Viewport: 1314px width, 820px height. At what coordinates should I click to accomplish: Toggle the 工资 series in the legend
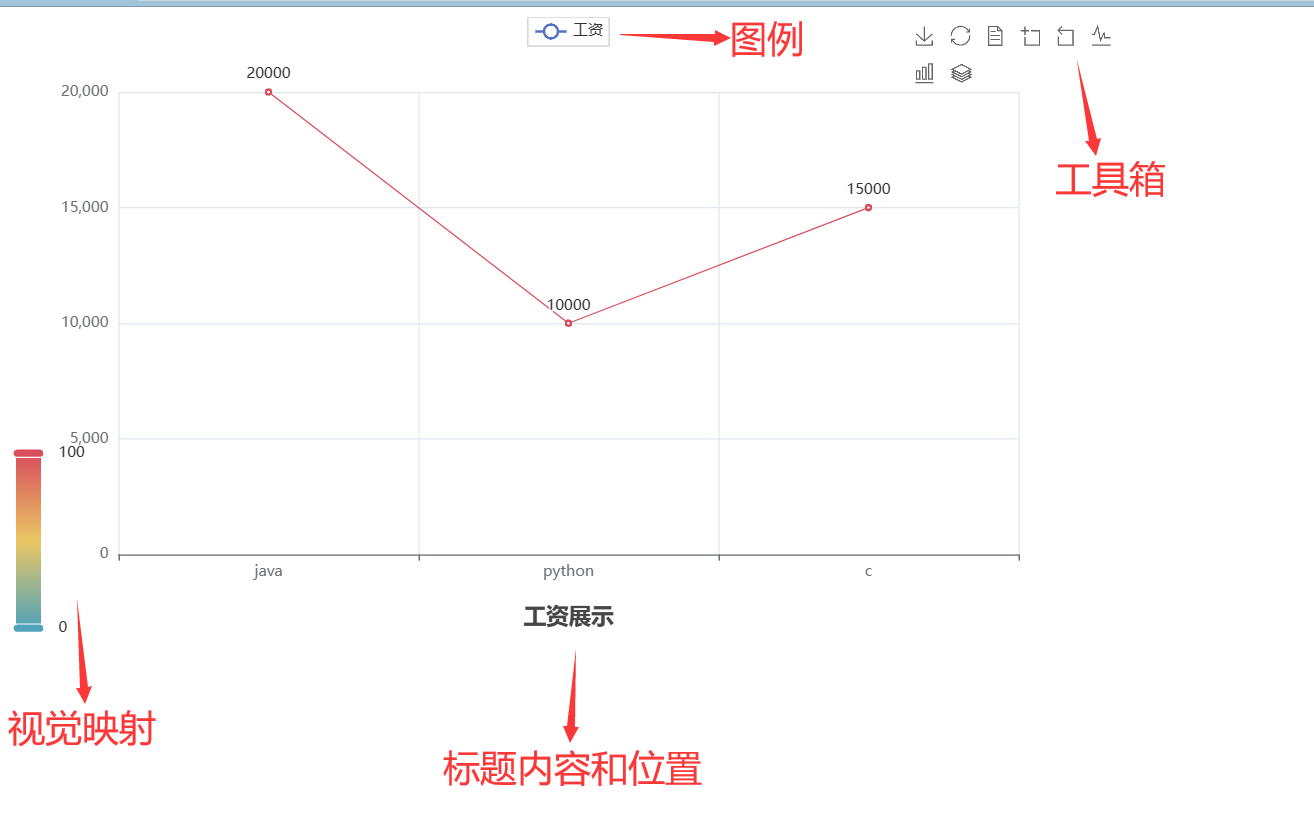tap(588, 31)
